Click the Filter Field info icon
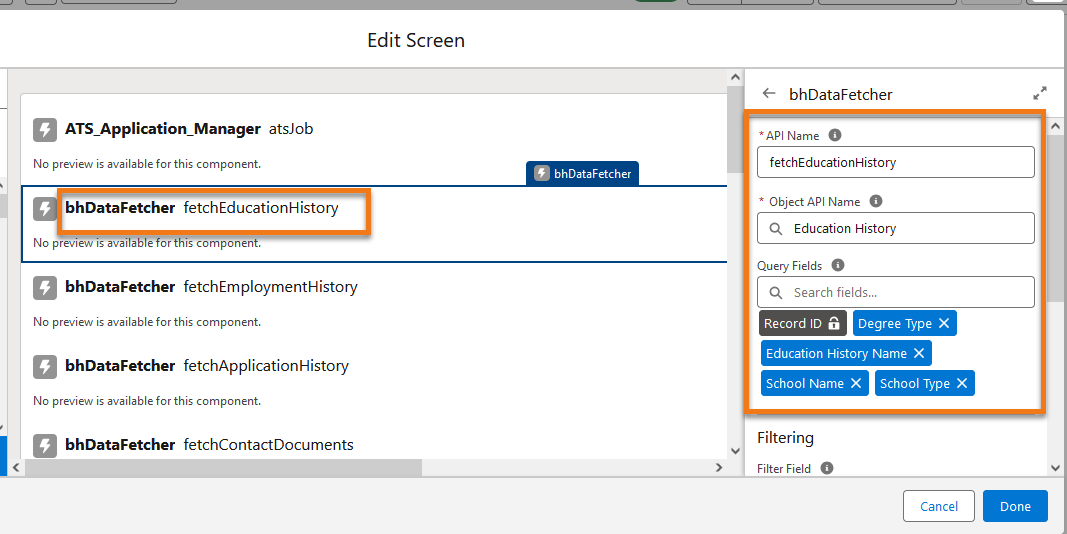This screenshot has width=1067, height=534. [x=826, y=468]
